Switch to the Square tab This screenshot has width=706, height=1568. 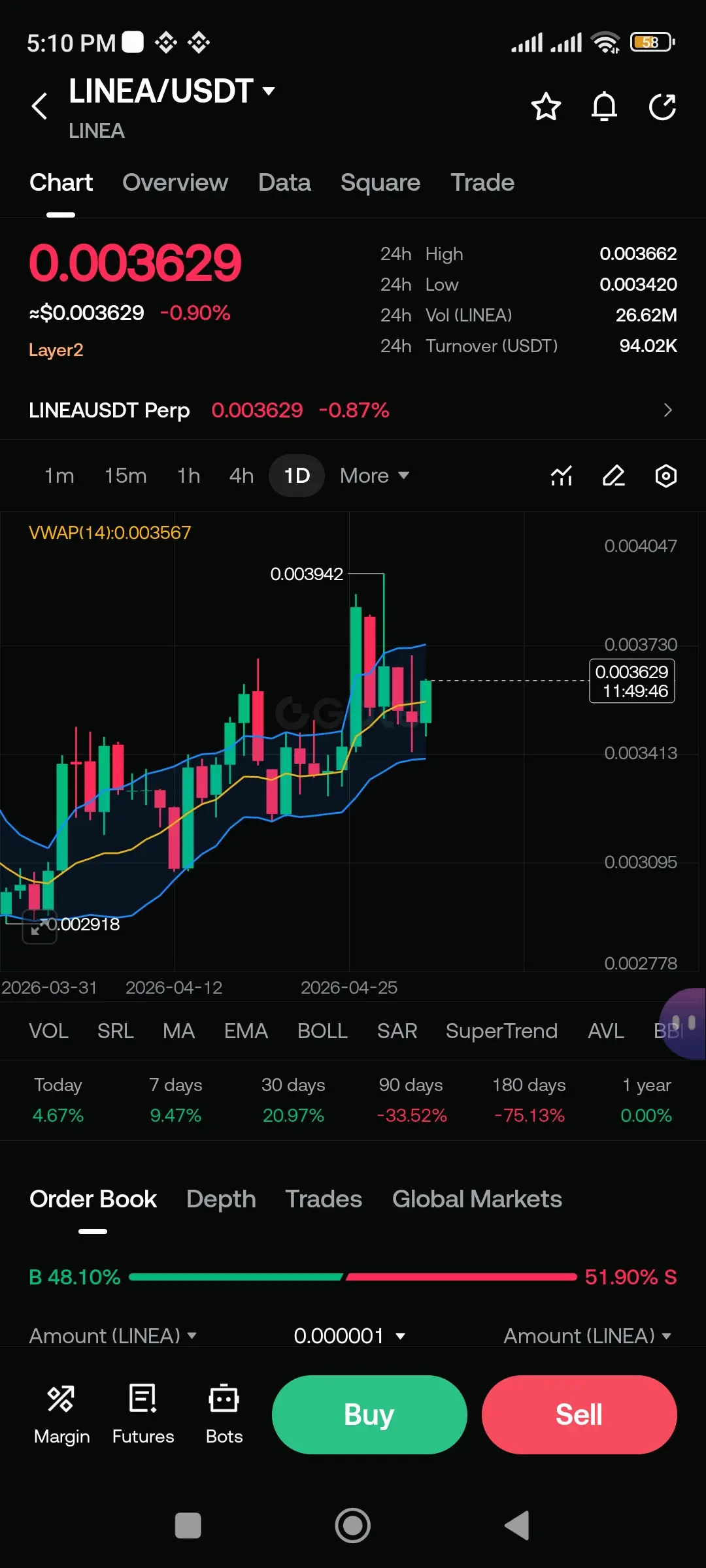point(380,183)
